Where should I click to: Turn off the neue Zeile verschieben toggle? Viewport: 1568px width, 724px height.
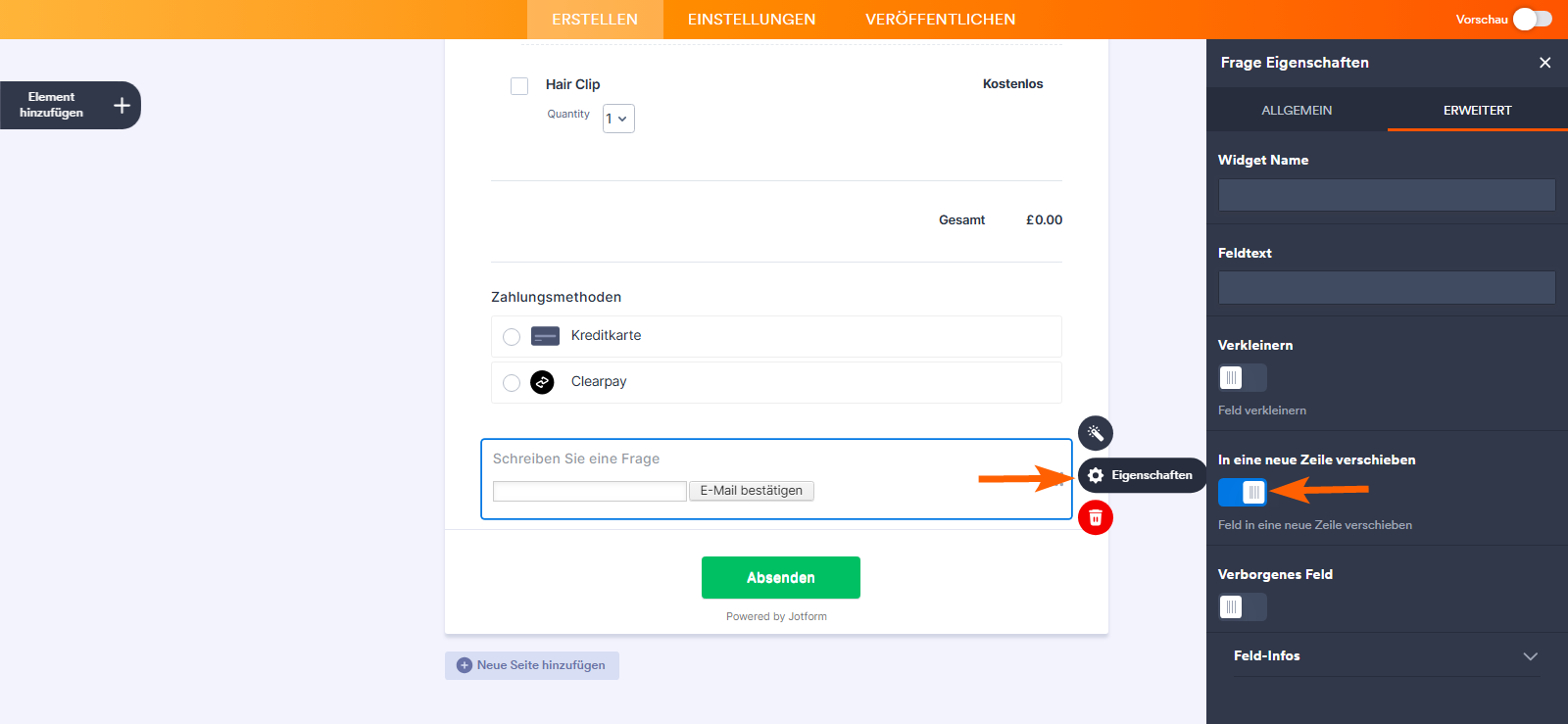coord(1242,492)
